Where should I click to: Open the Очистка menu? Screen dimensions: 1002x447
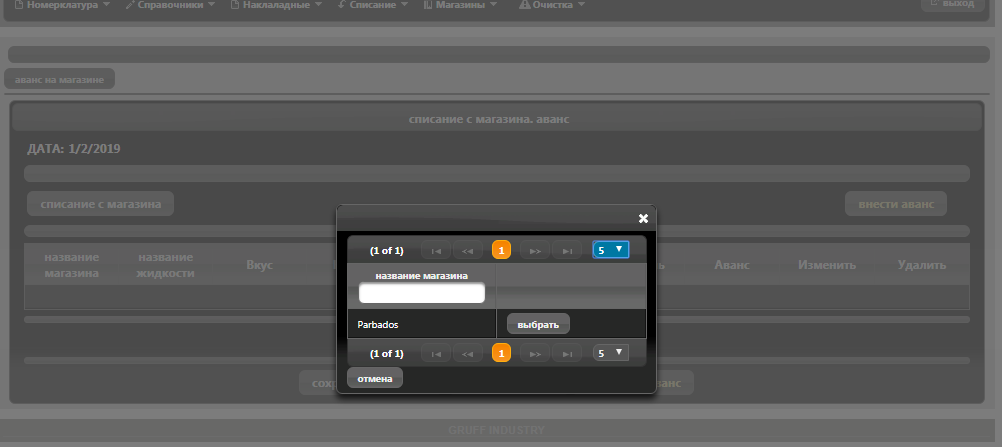[552, 4]
